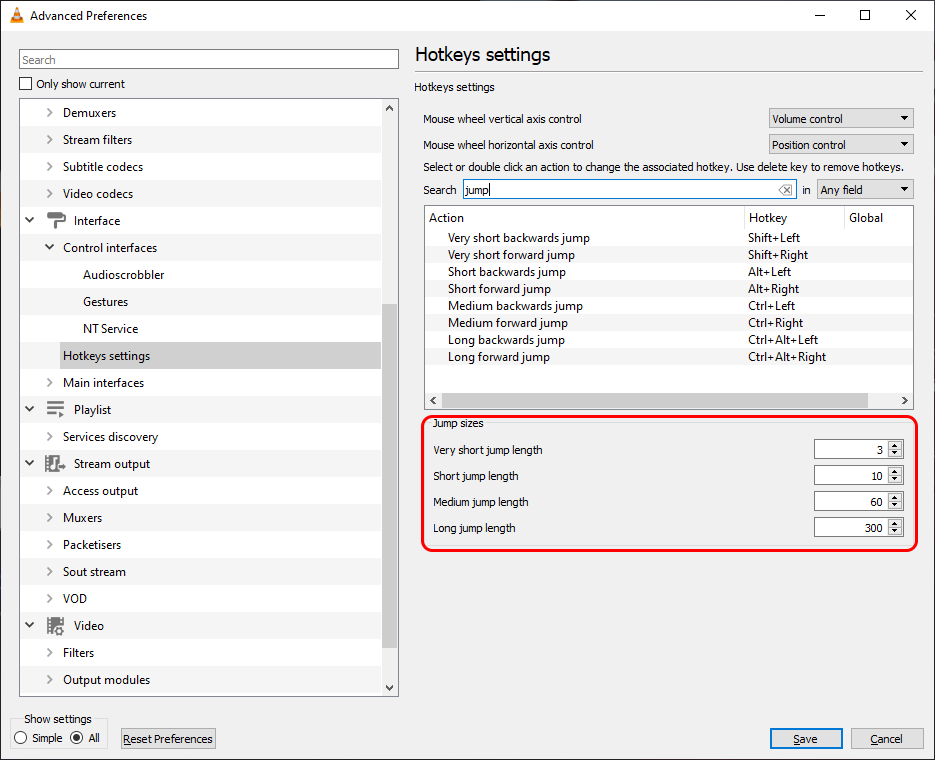
Task: Open Mouse wheel vertical axis dropdown
Action: point(841,119)
